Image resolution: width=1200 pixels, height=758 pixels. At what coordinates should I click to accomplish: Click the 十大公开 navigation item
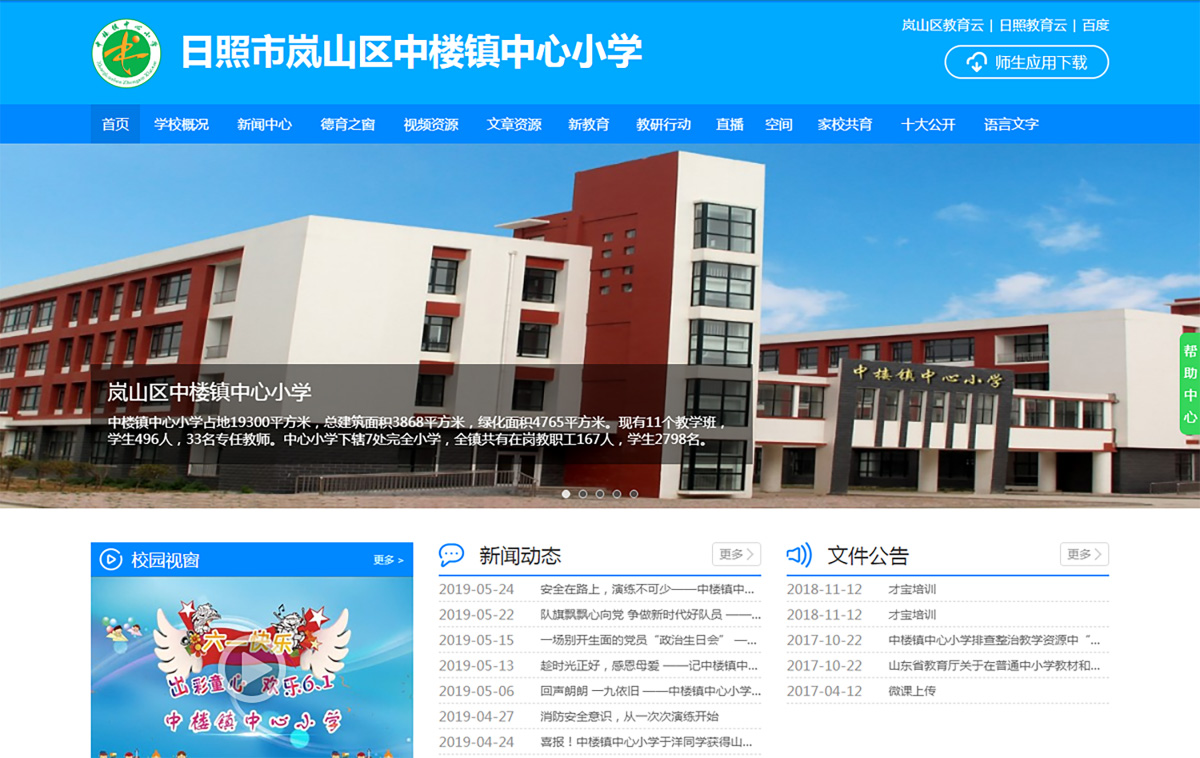pyautogui.click(x=928, y=124)
